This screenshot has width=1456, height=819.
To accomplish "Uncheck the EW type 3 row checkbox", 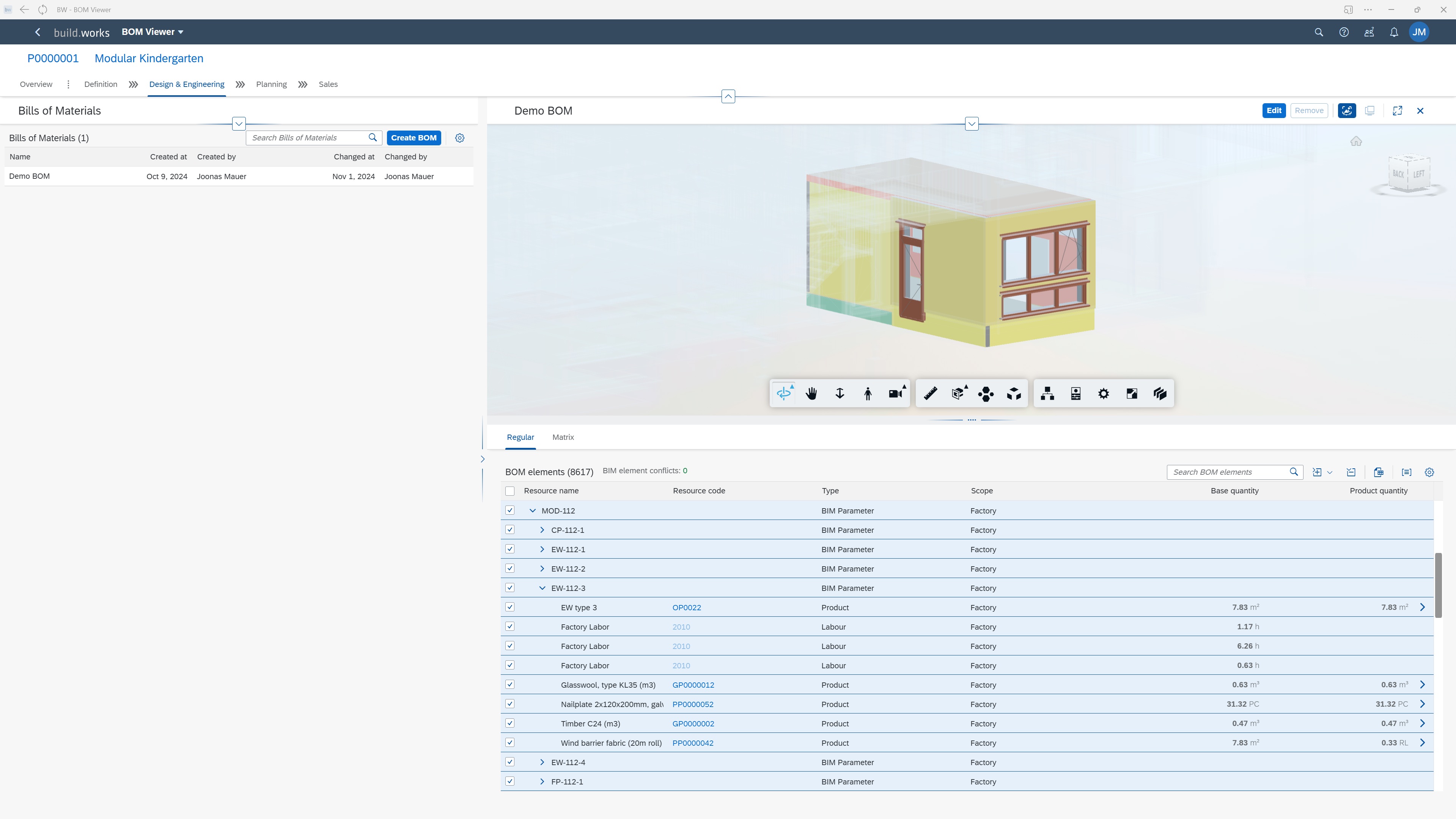I will coord(510,607).
